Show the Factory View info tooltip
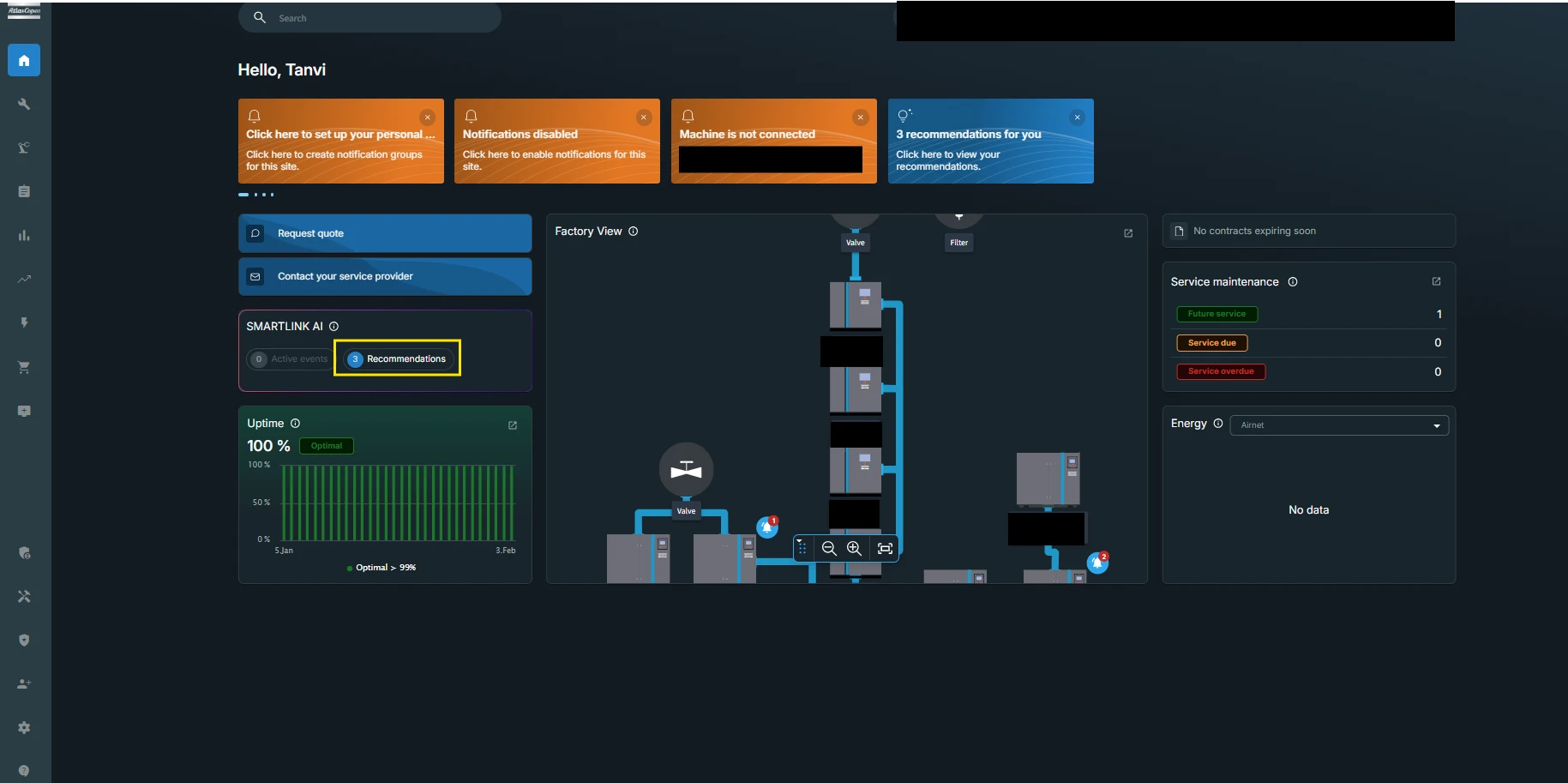 coord(633,232)
